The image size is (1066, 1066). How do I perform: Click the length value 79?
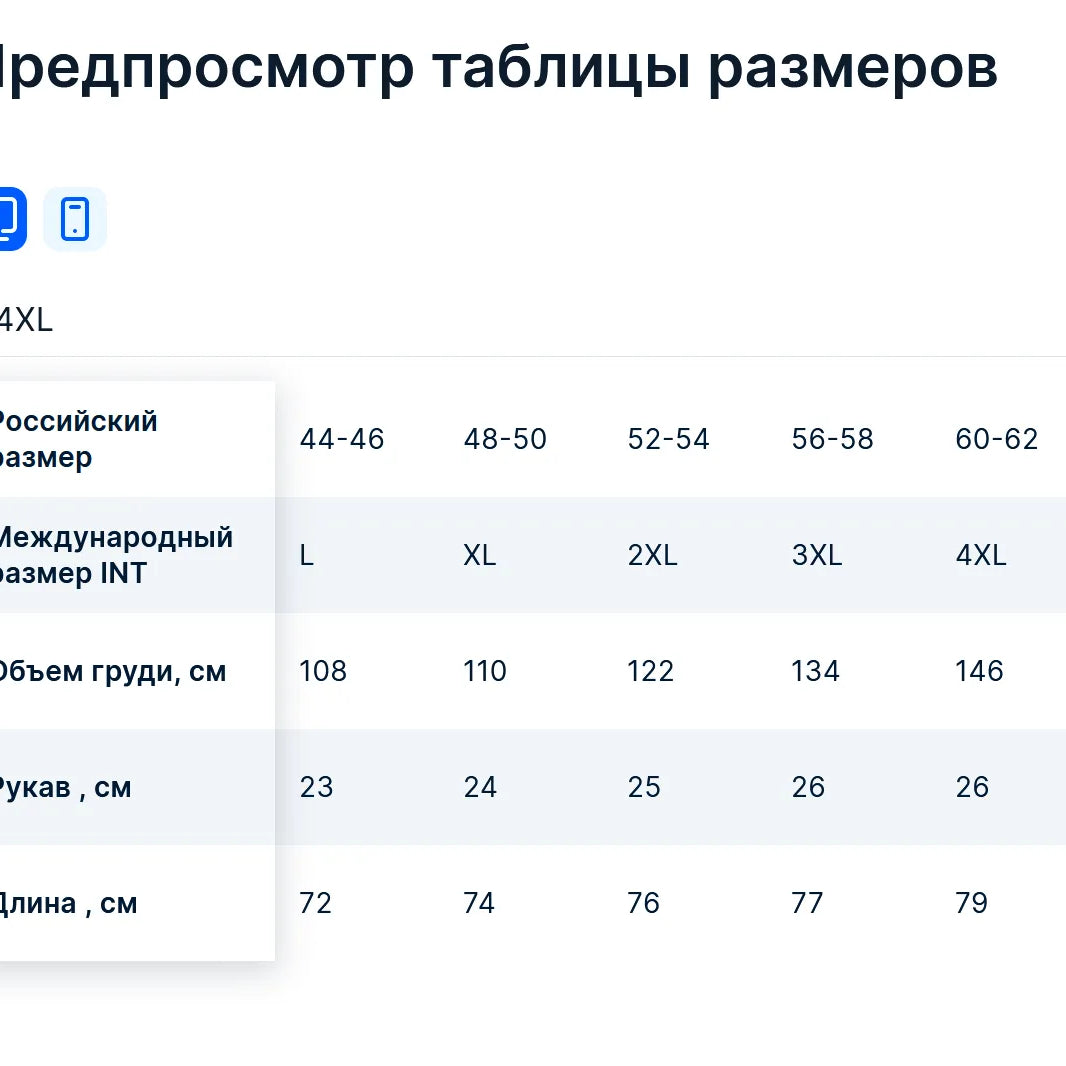click(971, 903)
